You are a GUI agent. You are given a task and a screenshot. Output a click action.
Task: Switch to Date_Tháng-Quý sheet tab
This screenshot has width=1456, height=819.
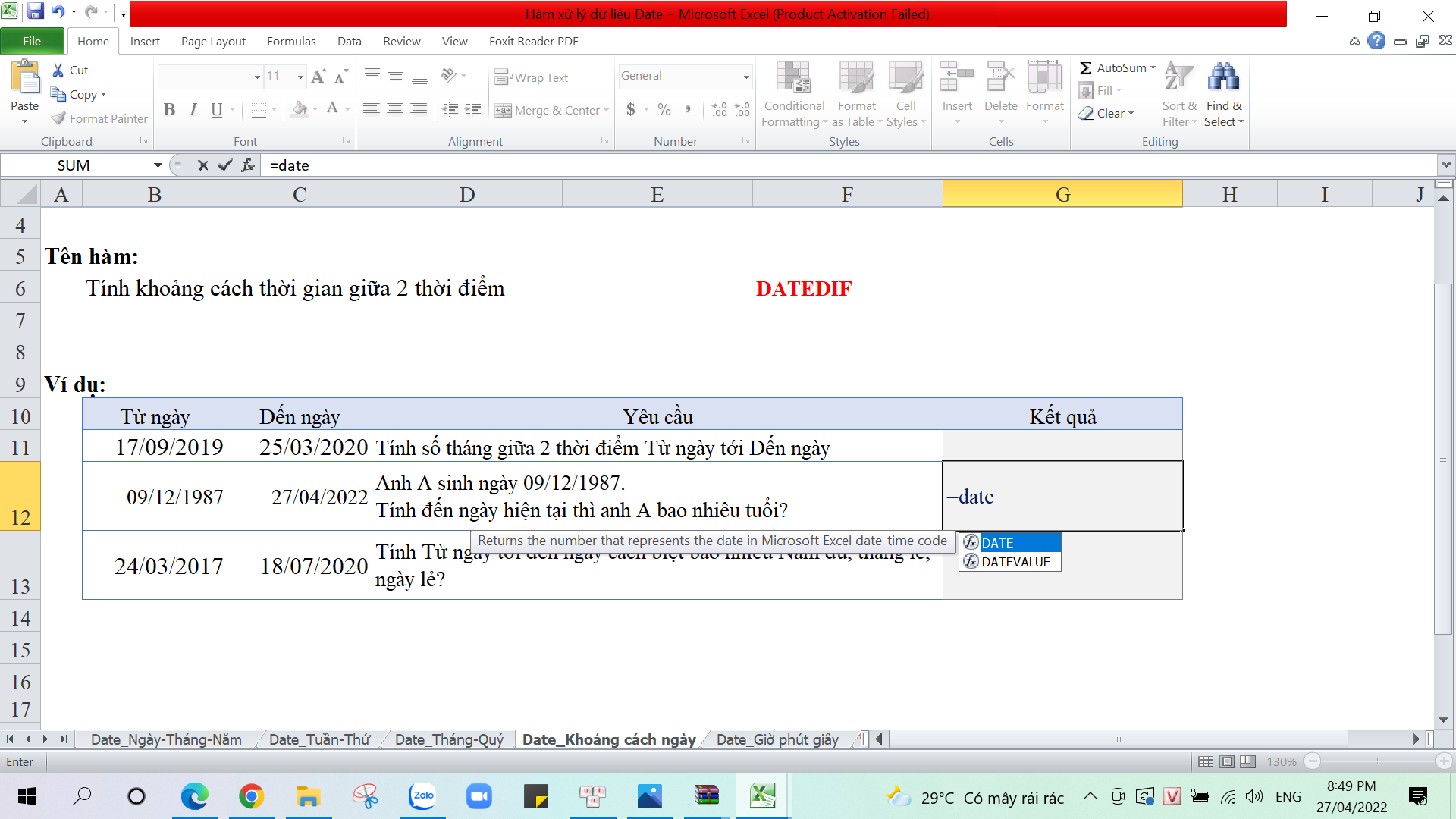[x=449, y=739]
